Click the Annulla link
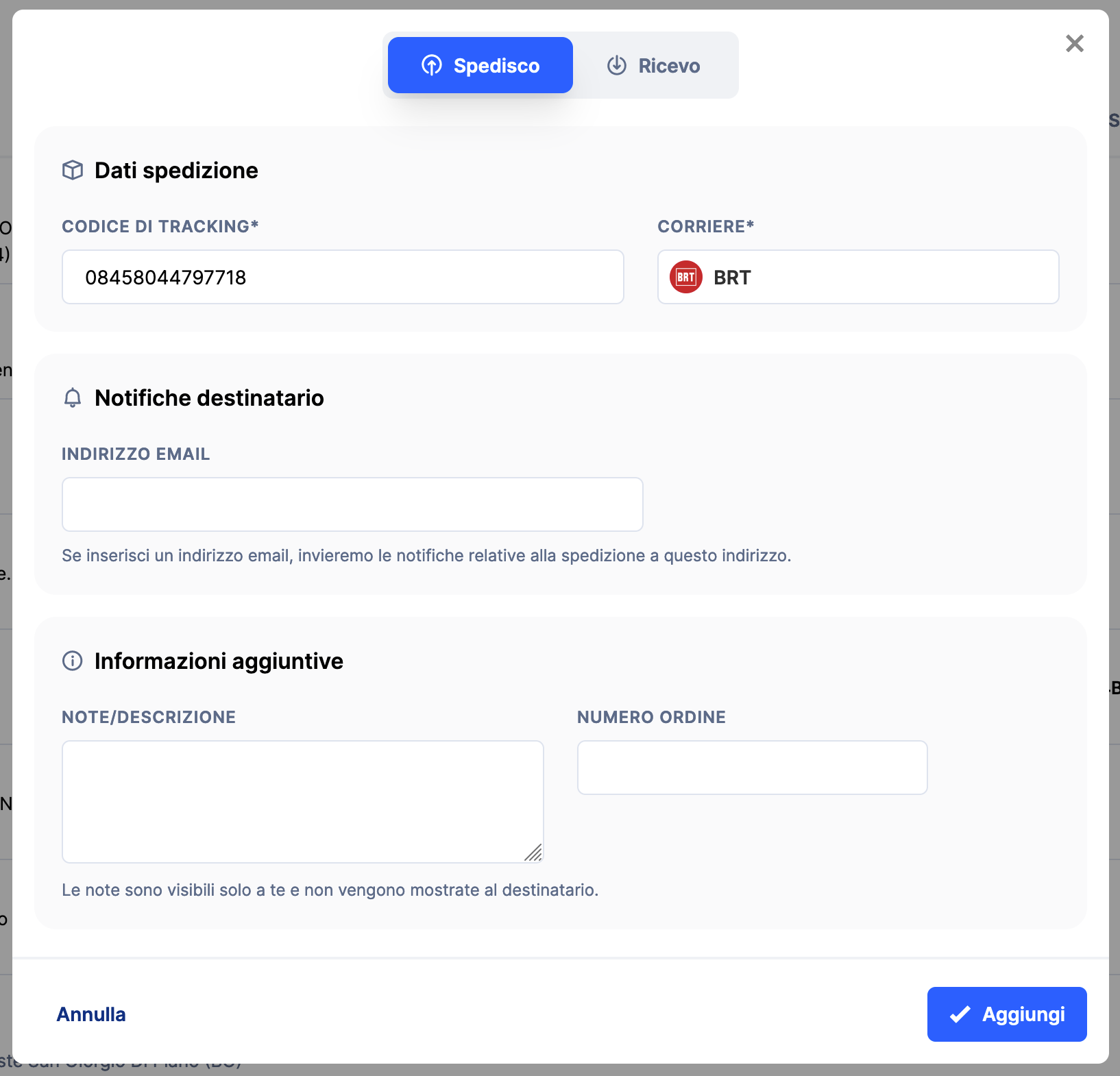Screen dimensions: 1120x1076 click(x=91, y=1014)
